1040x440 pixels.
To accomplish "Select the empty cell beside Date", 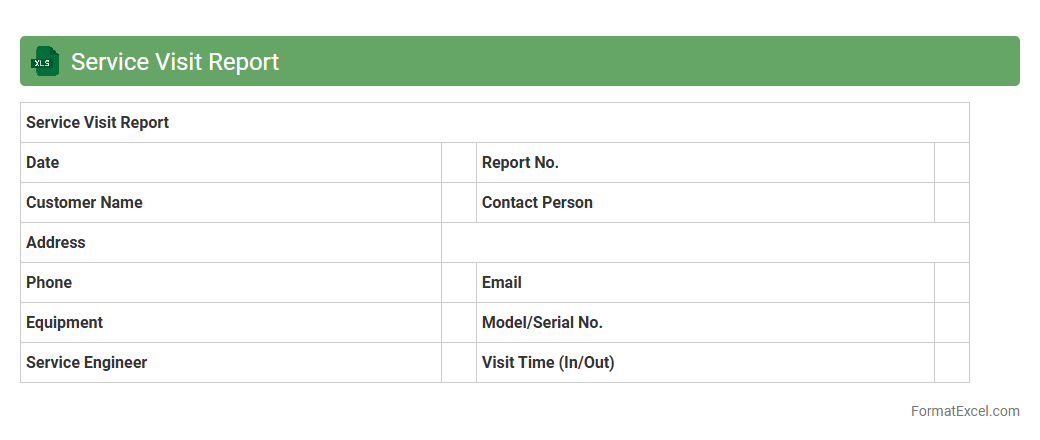I will (x=459, y=163).
